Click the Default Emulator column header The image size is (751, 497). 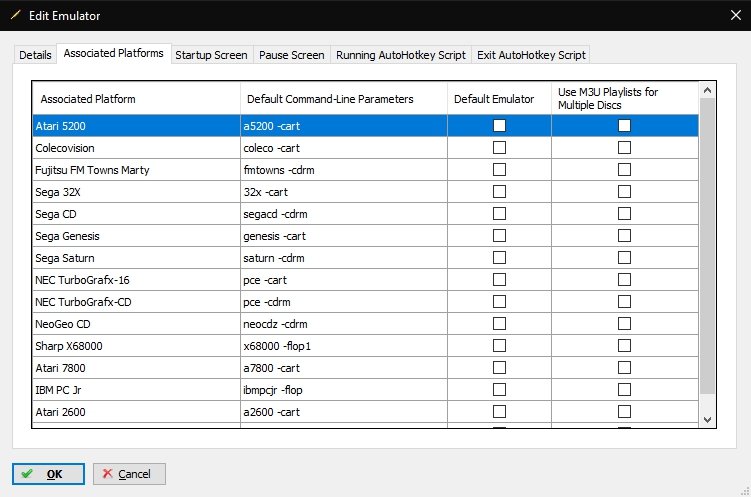(x=499, y=99)
